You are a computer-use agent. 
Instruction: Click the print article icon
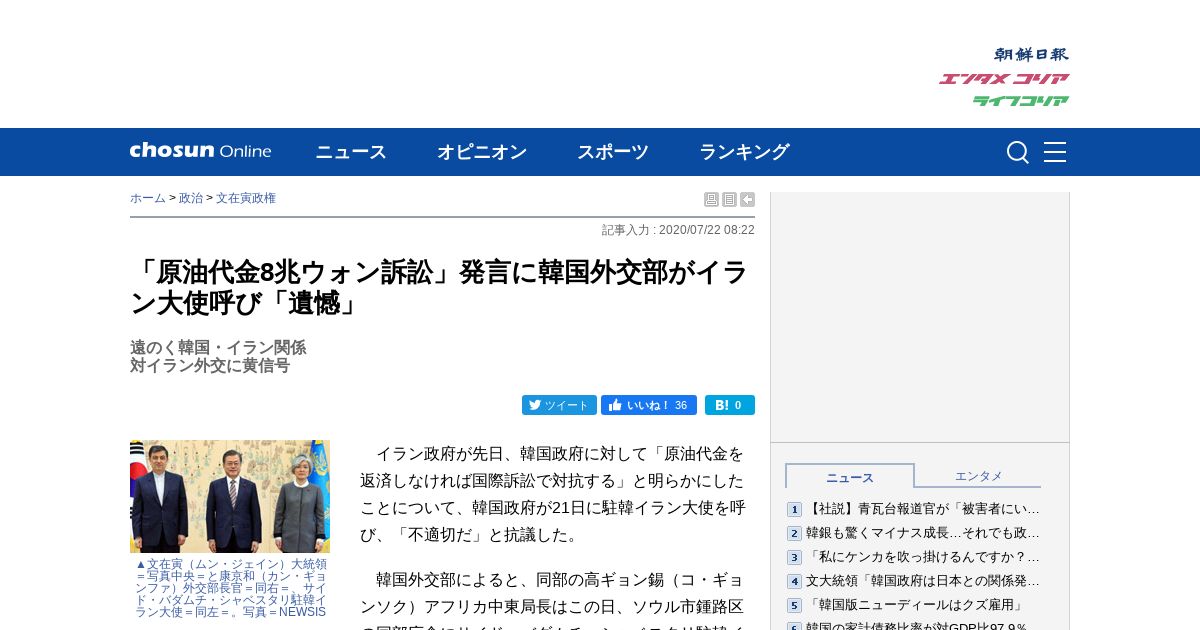tap(711, 200)
